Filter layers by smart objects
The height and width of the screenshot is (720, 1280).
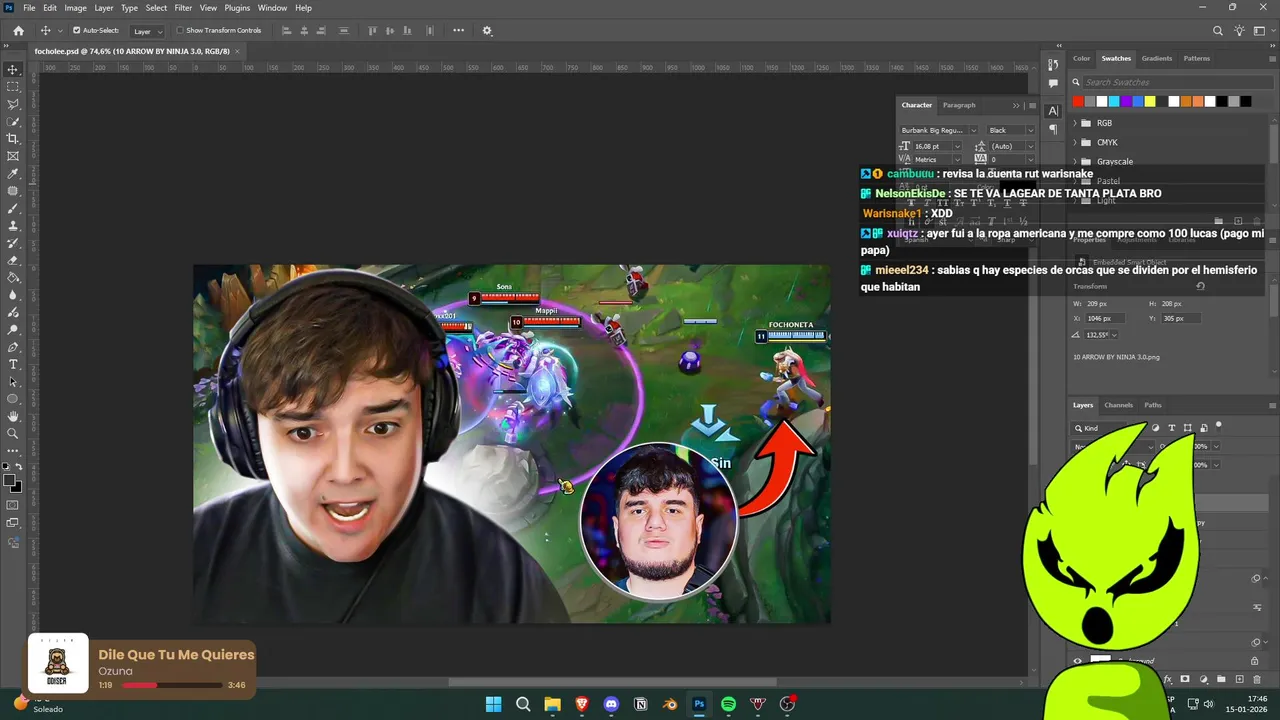[x=1203, y=428]
